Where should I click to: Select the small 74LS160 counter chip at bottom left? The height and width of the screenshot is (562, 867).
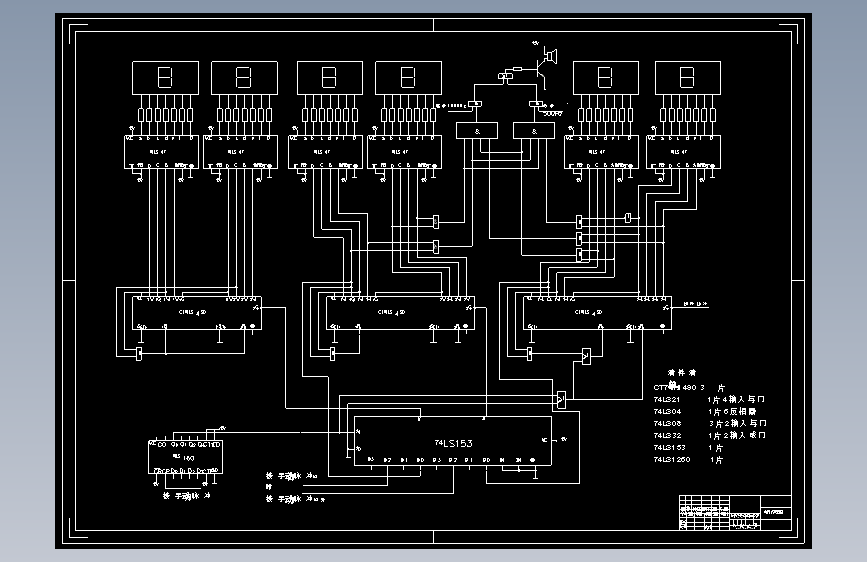point(185,457)
